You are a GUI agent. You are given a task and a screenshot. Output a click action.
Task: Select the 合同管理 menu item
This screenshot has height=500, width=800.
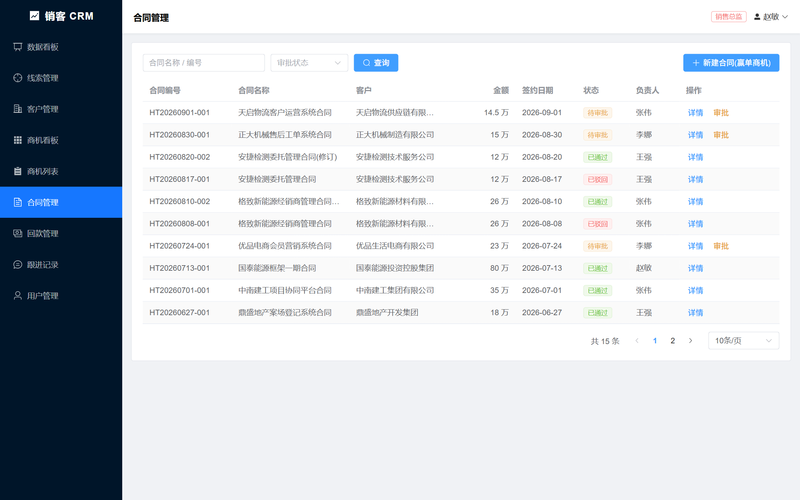coord(61,202)
